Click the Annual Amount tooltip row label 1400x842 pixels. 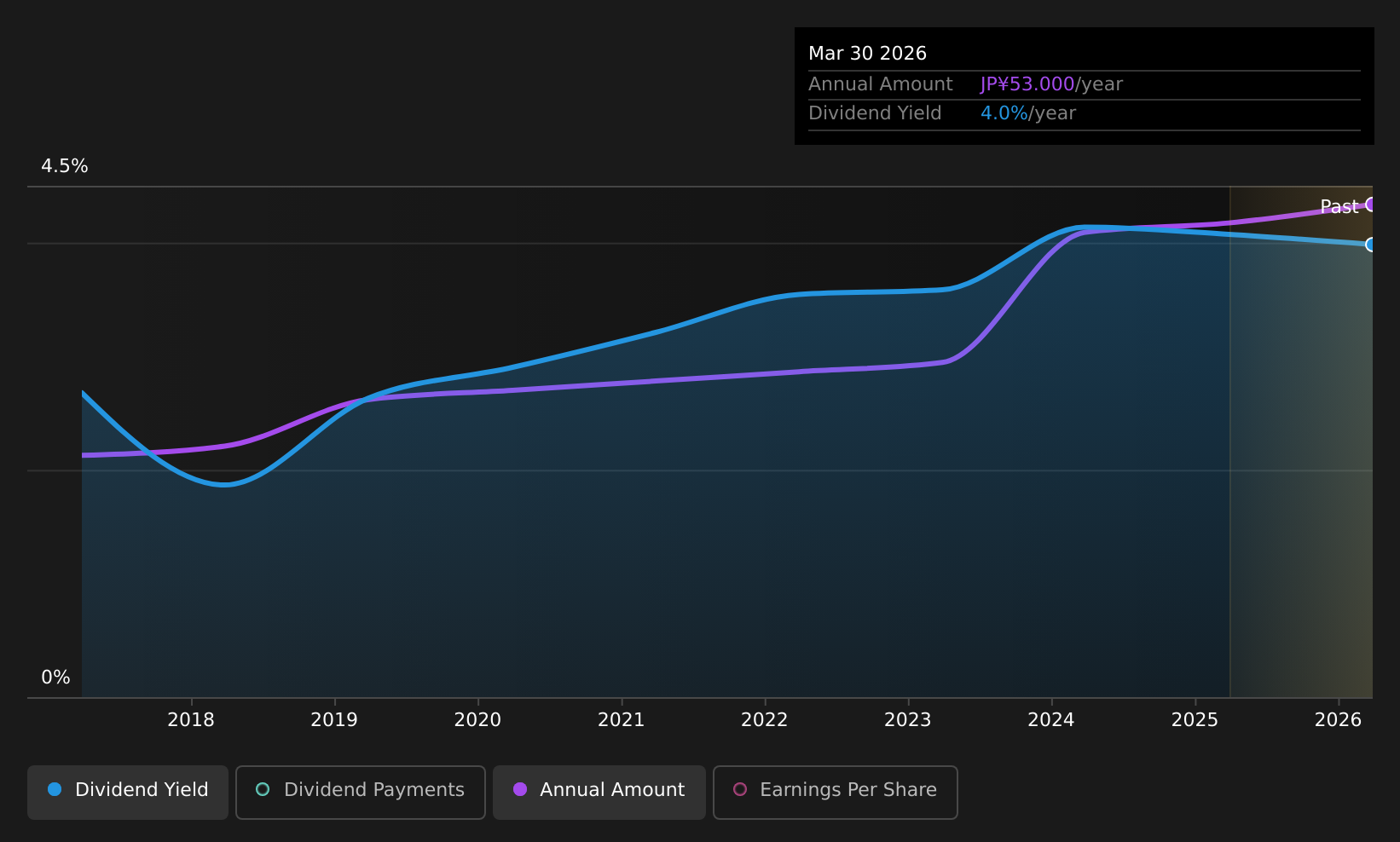click(x=881, y=84)
